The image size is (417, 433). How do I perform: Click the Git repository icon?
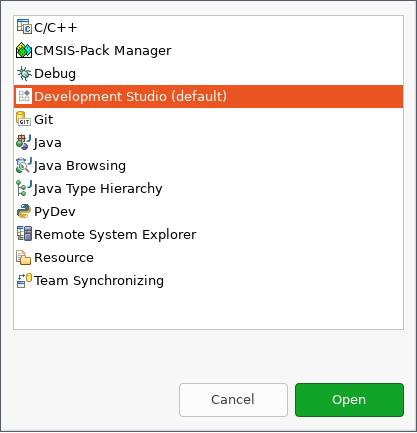24,119
